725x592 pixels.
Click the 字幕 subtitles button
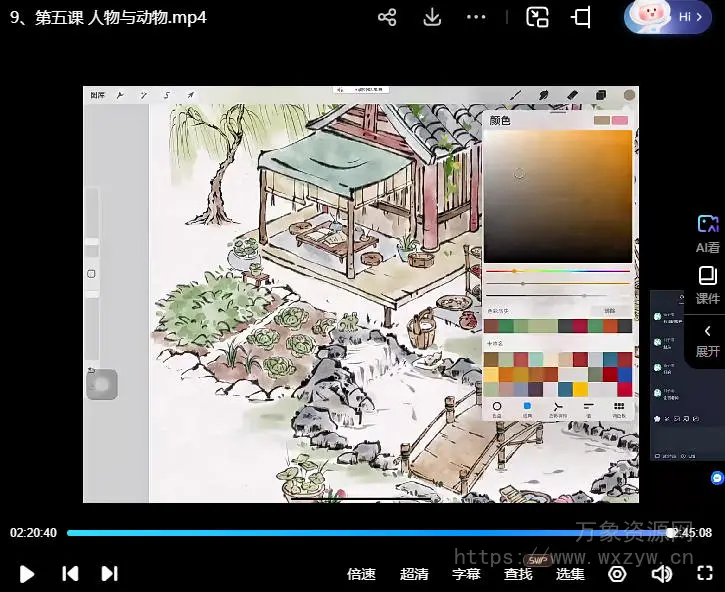[x=466, y=574]
